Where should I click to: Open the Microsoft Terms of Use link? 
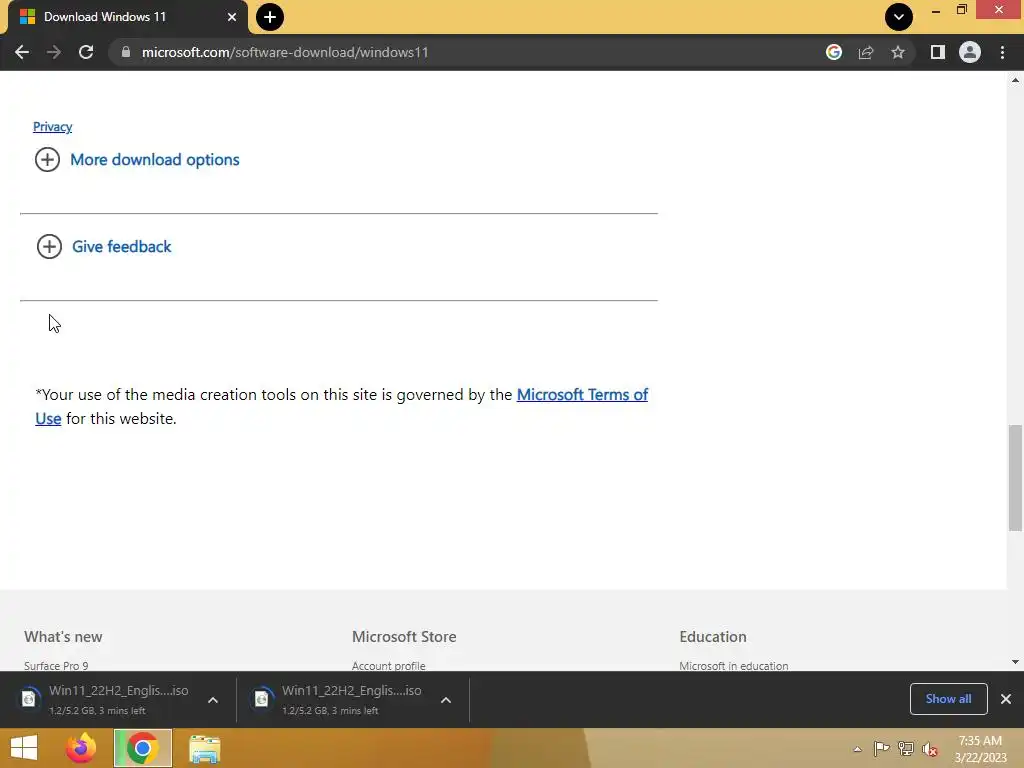tap(582, 394)
